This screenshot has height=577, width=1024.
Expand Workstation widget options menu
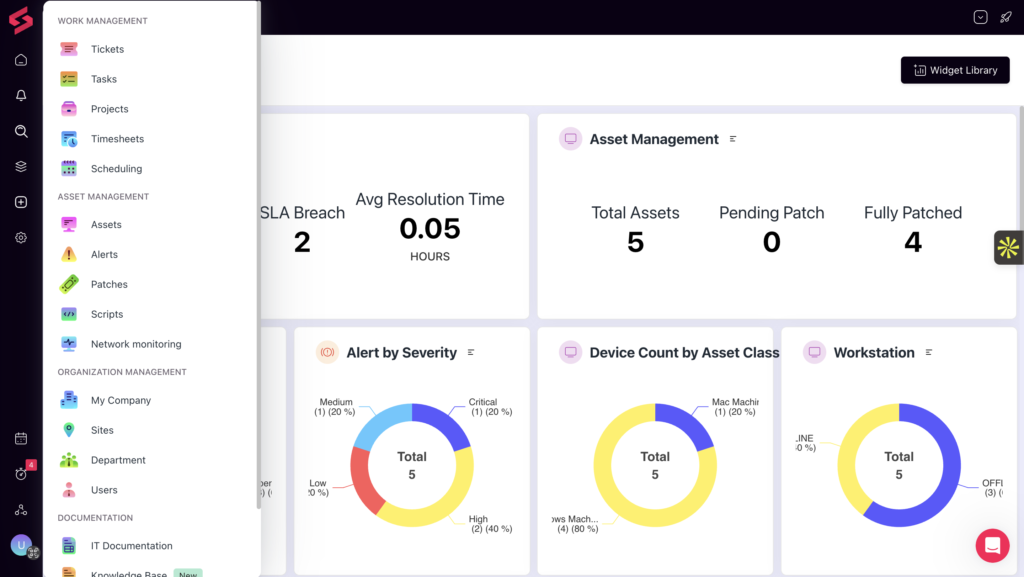(929, 352)
